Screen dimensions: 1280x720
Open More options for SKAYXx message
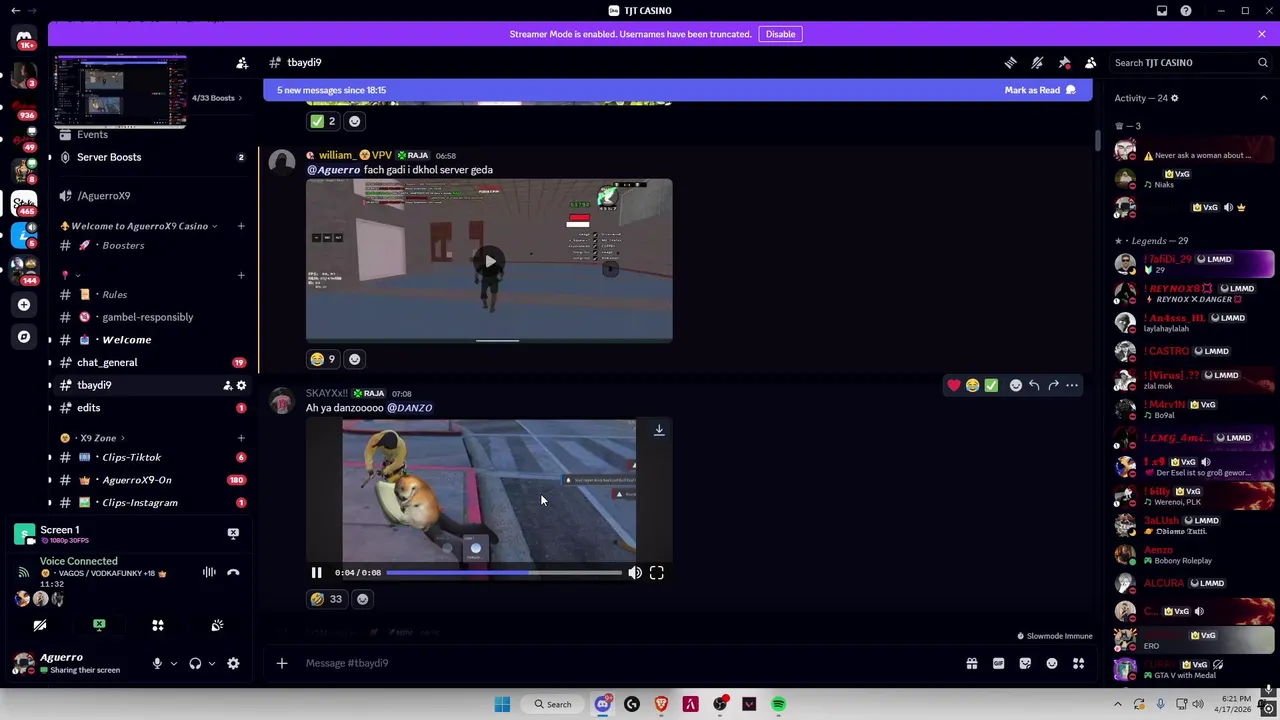1072,385
